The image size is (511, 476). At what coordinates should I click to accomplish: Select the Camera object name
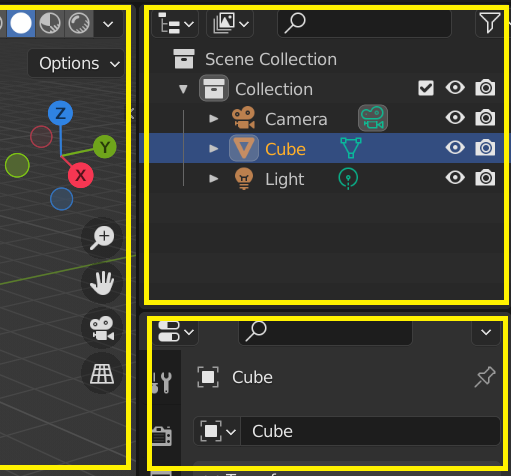click(x=296, y=119)
